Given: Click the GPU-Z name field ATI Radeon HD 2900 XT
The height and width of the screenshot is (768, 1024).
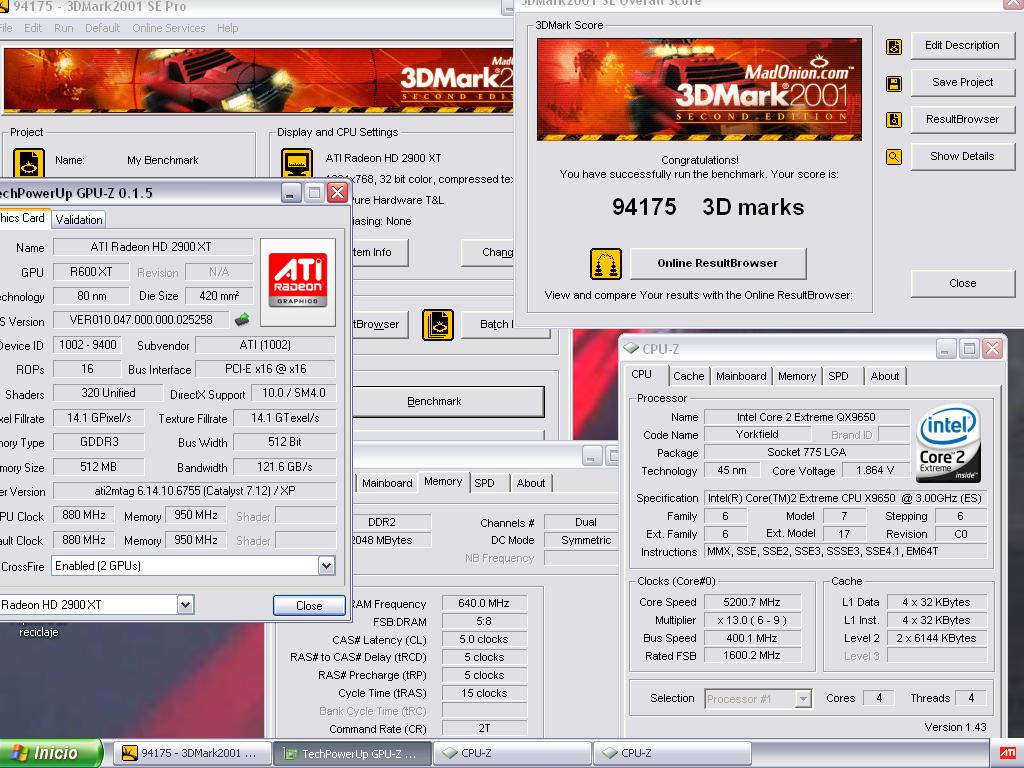Looking at the screenshot, I should click(153, 247).
